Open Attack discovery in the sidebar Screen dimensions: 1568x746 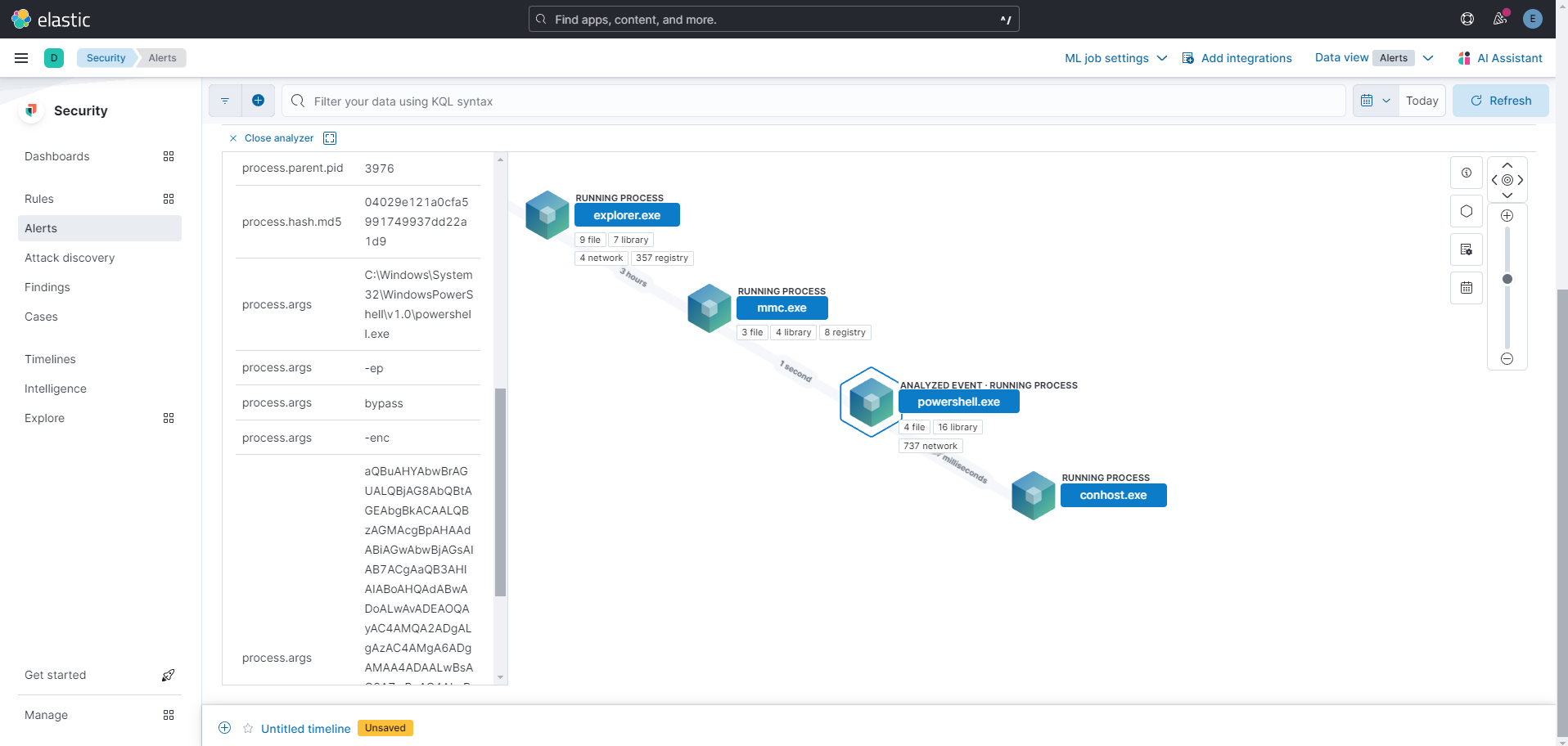tap(70, 258)
